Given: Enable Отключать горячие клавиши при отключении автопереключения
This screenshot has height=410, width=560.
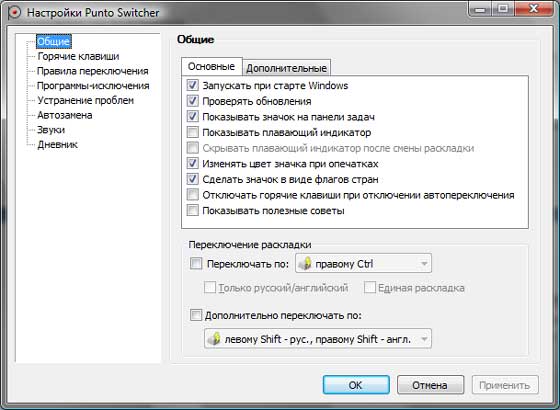Looking at the screenshot, I should (x=192, y=195).
